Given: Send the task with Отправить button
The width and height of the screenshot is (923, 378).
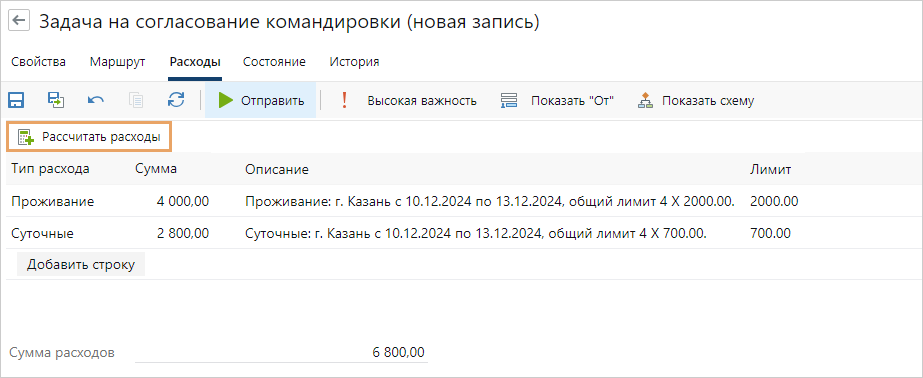Looking at the screenshot, I should [x=260, y=100].
